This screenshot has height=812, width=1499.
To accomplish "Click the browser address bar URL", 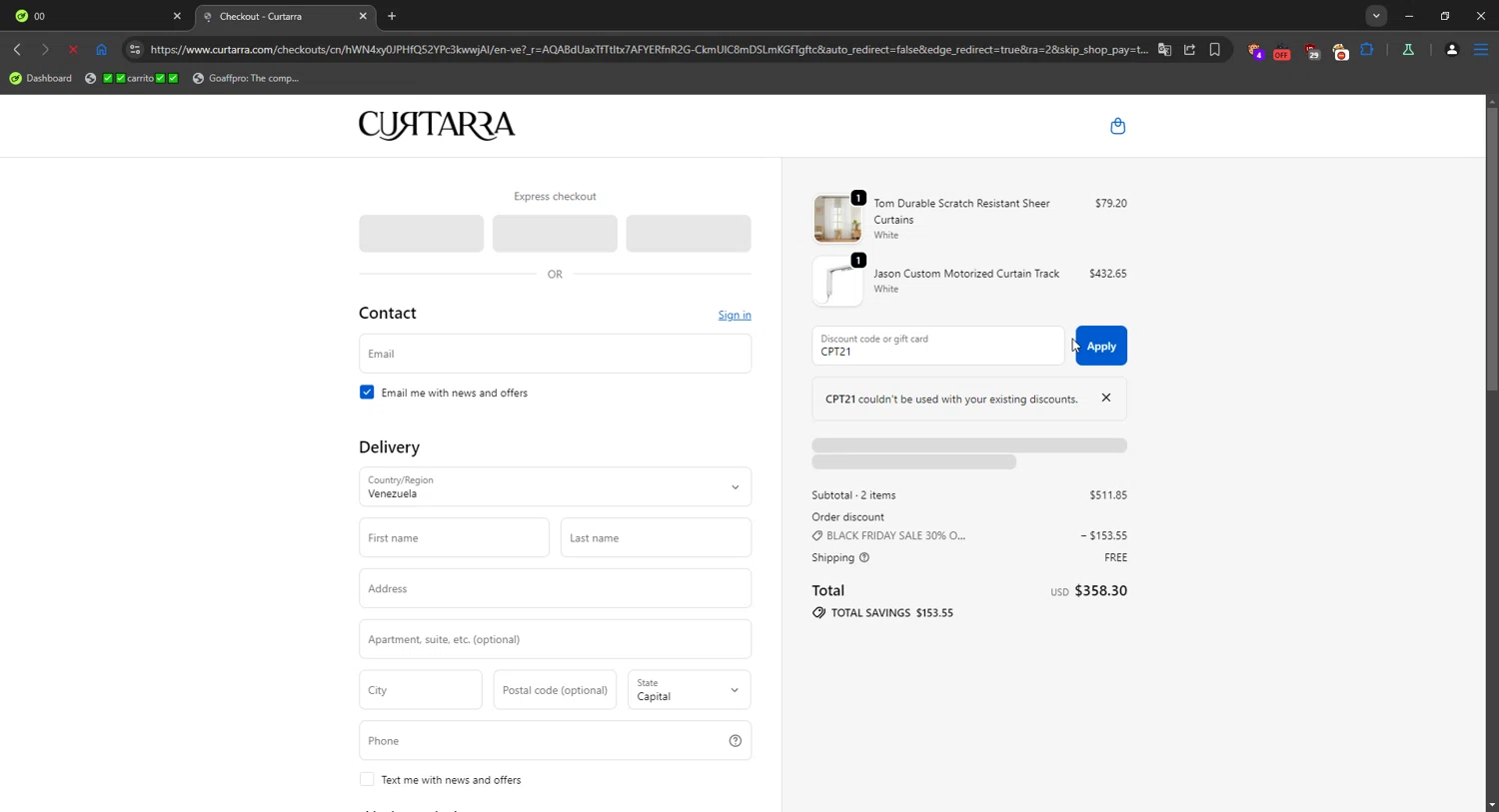I will pos(649,49).
